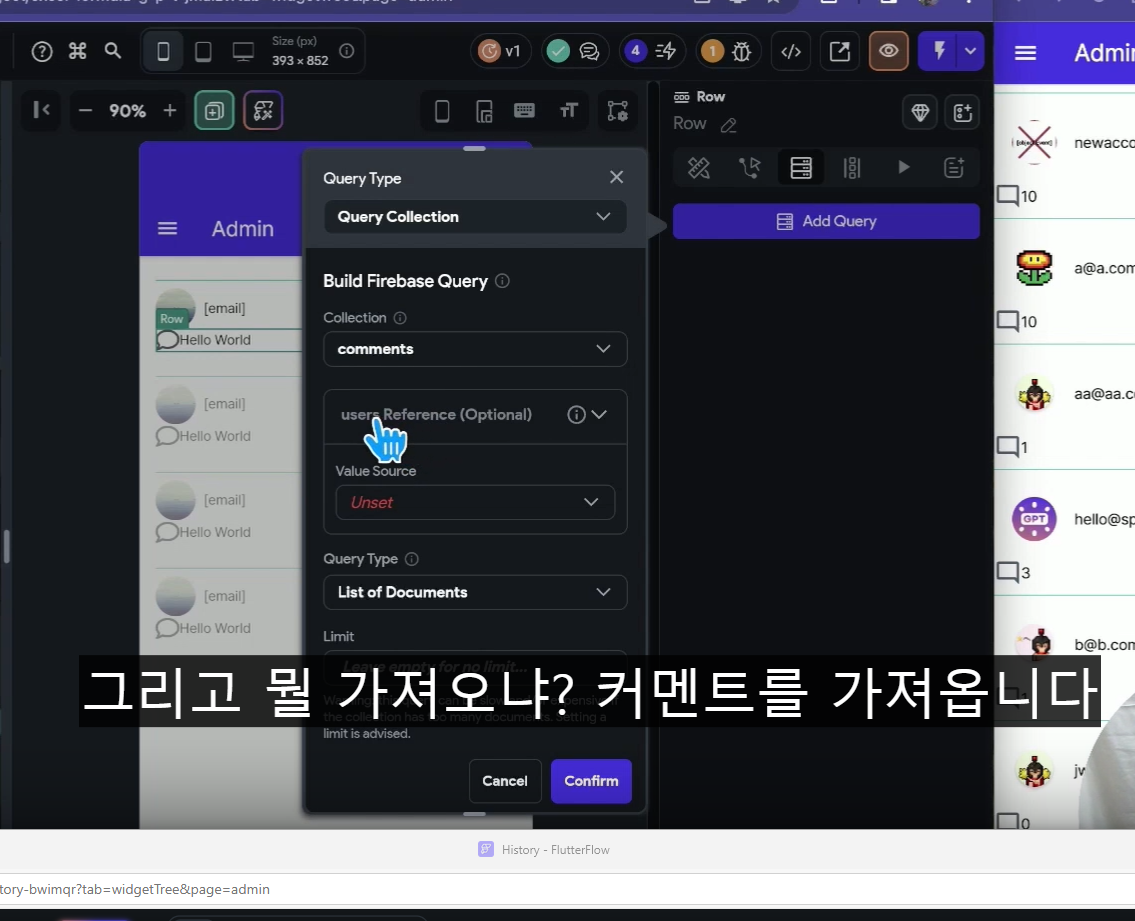This screenshot has width=1135, height=921.
Task: Toggle the preview eye button
Action: (x=888, y=51)
